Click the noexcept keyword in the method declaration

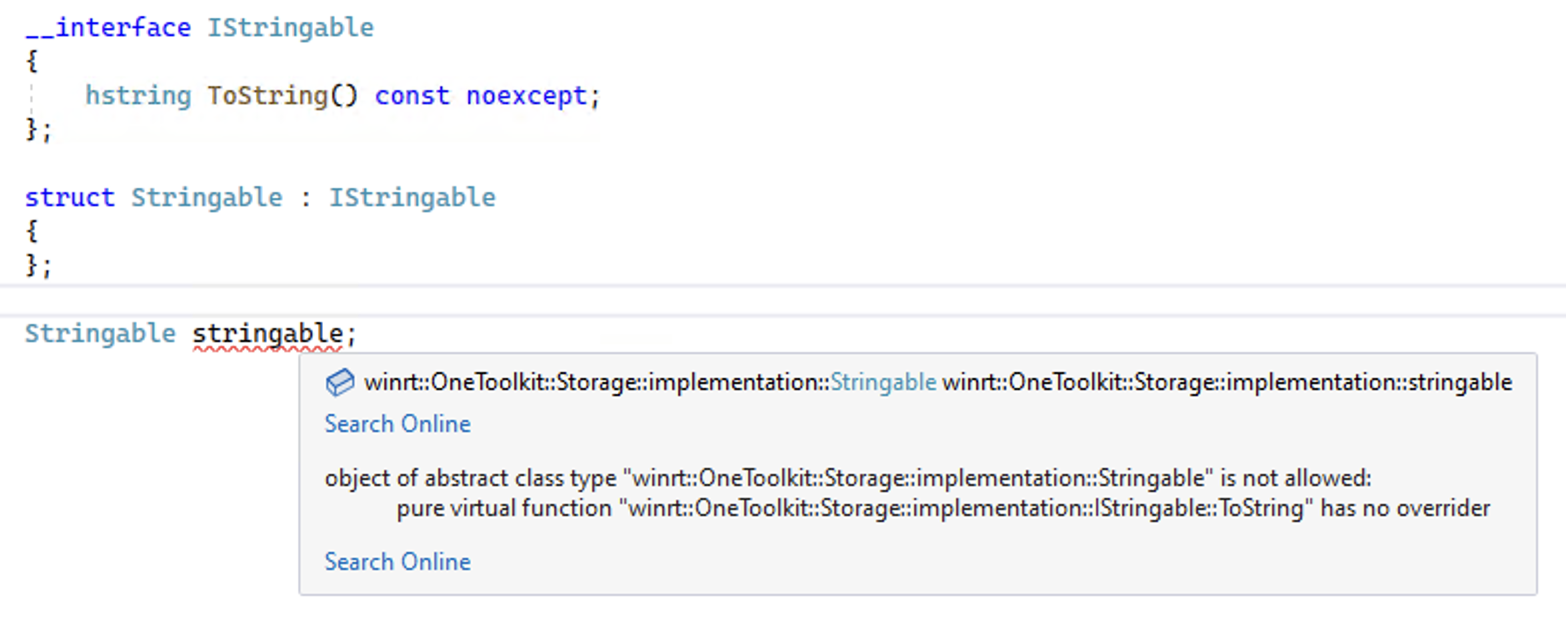(525, 95)
